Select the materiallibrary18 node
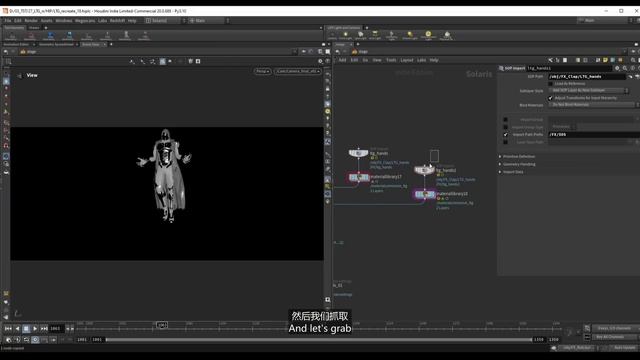 (x=424, y=194)
